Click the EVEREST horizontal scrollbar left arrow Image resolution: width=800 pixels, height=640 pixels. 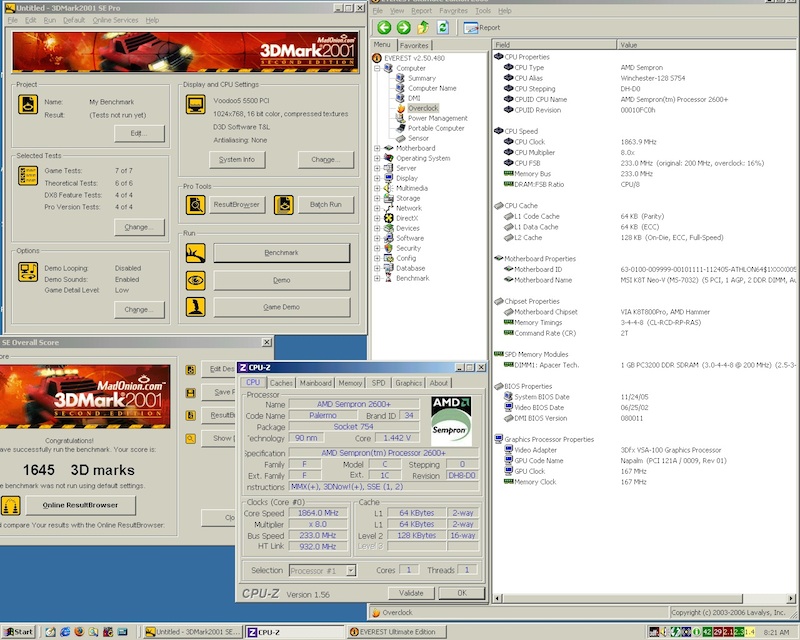[x=498, y=599]
